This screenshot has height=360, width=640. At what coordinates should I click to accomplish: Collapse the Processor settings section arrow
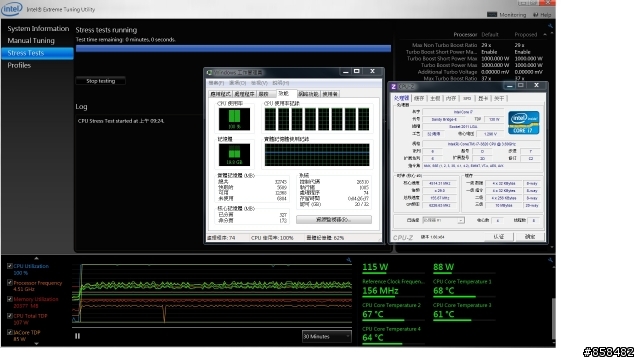coord(545,35)
